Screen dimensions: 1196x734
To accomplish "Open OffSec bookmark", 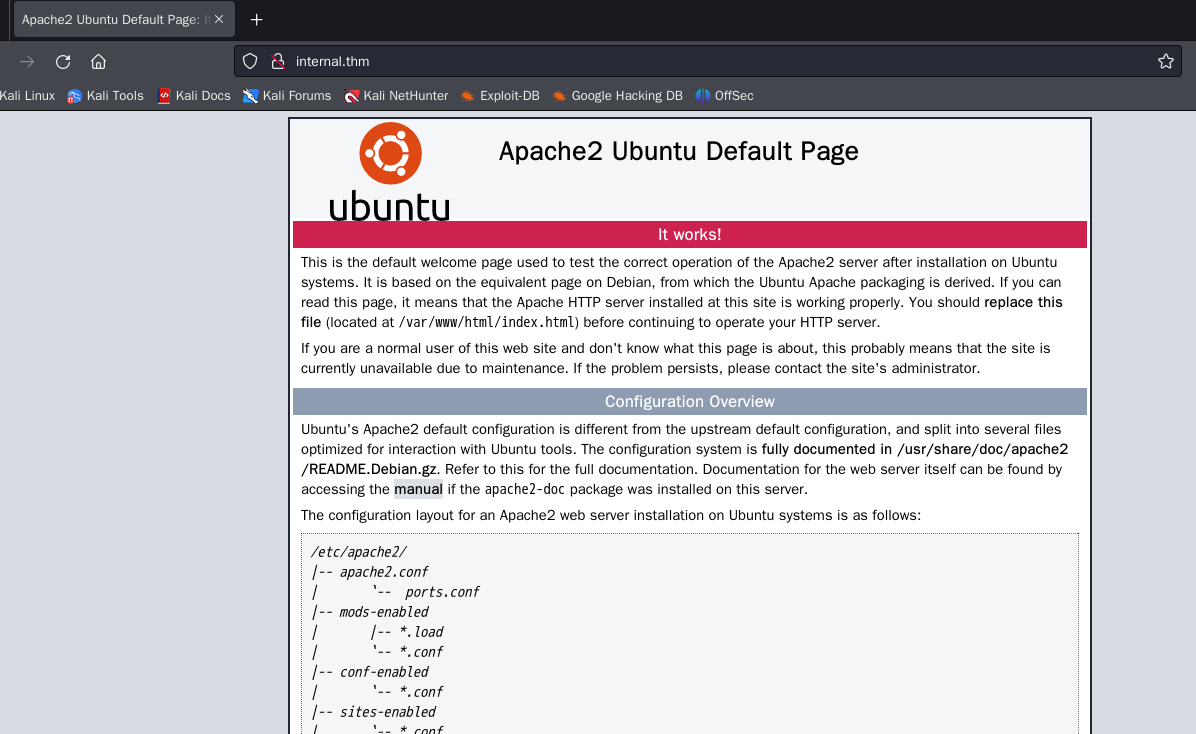I will [725, 96].
